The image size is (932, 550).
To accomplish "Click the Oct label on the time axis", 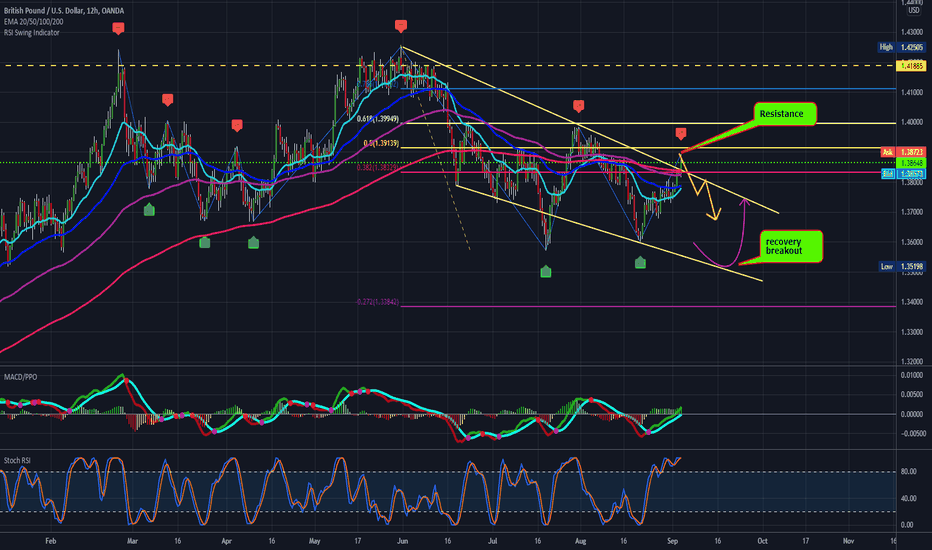I will coord(762,541).
